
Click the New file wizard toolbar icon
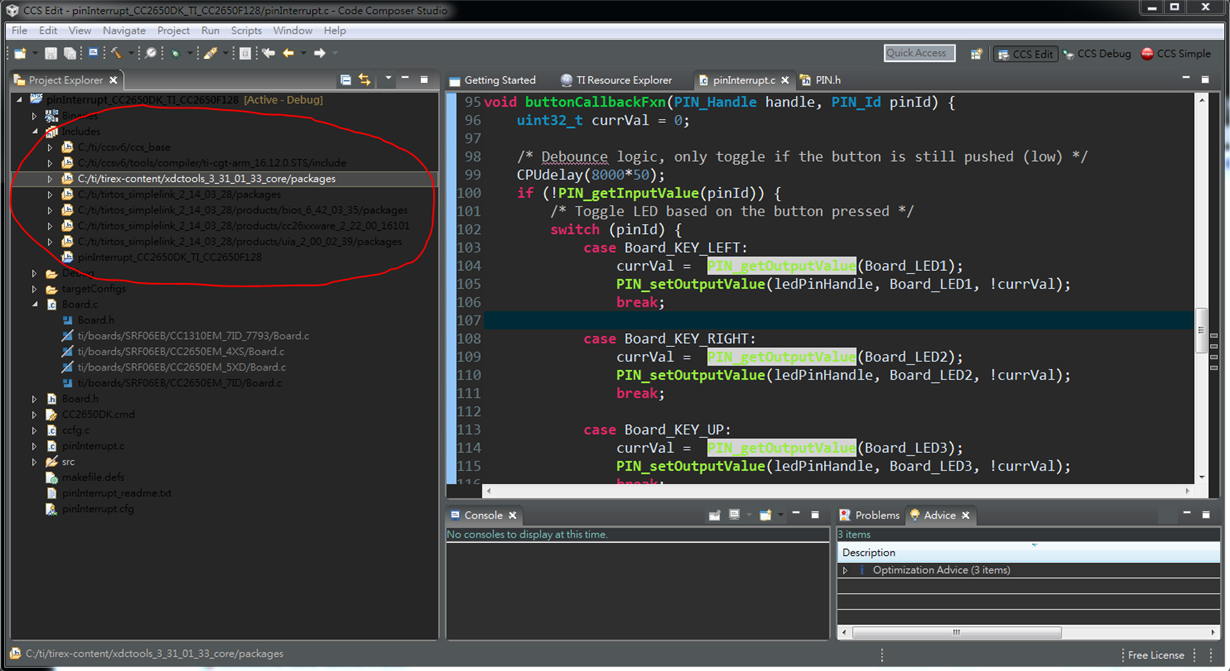(20, 53)
